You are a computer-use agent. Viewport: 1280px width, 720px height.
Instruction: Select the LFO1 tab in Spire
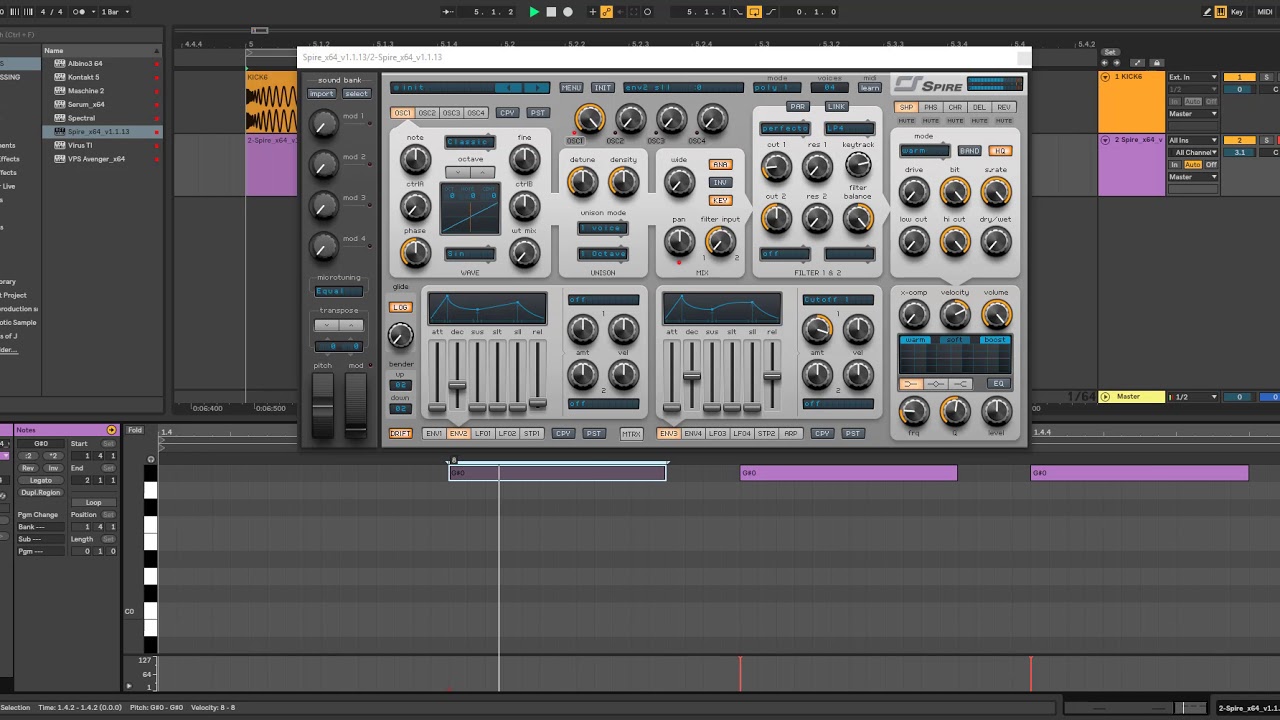(x=484, y=434)
